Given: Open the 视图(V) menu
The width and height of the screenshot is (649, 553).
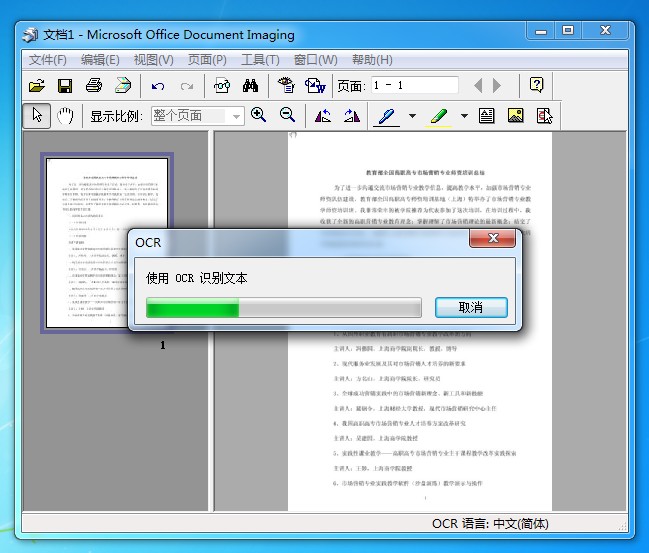Looking at the screenshot, I should coord(154,60).
